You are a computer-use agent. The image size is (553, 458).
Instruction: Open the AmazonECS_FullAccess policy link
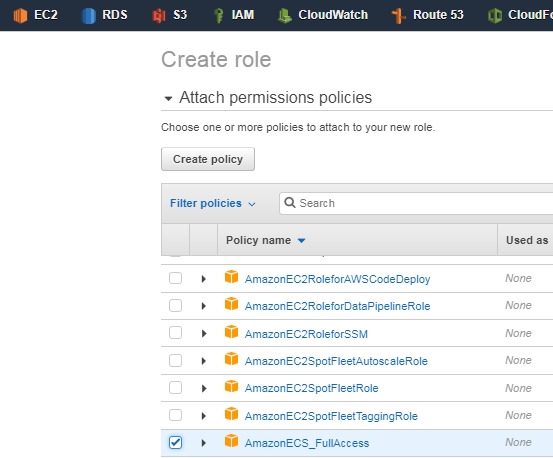pyautogui.click(x=307, y=443)
